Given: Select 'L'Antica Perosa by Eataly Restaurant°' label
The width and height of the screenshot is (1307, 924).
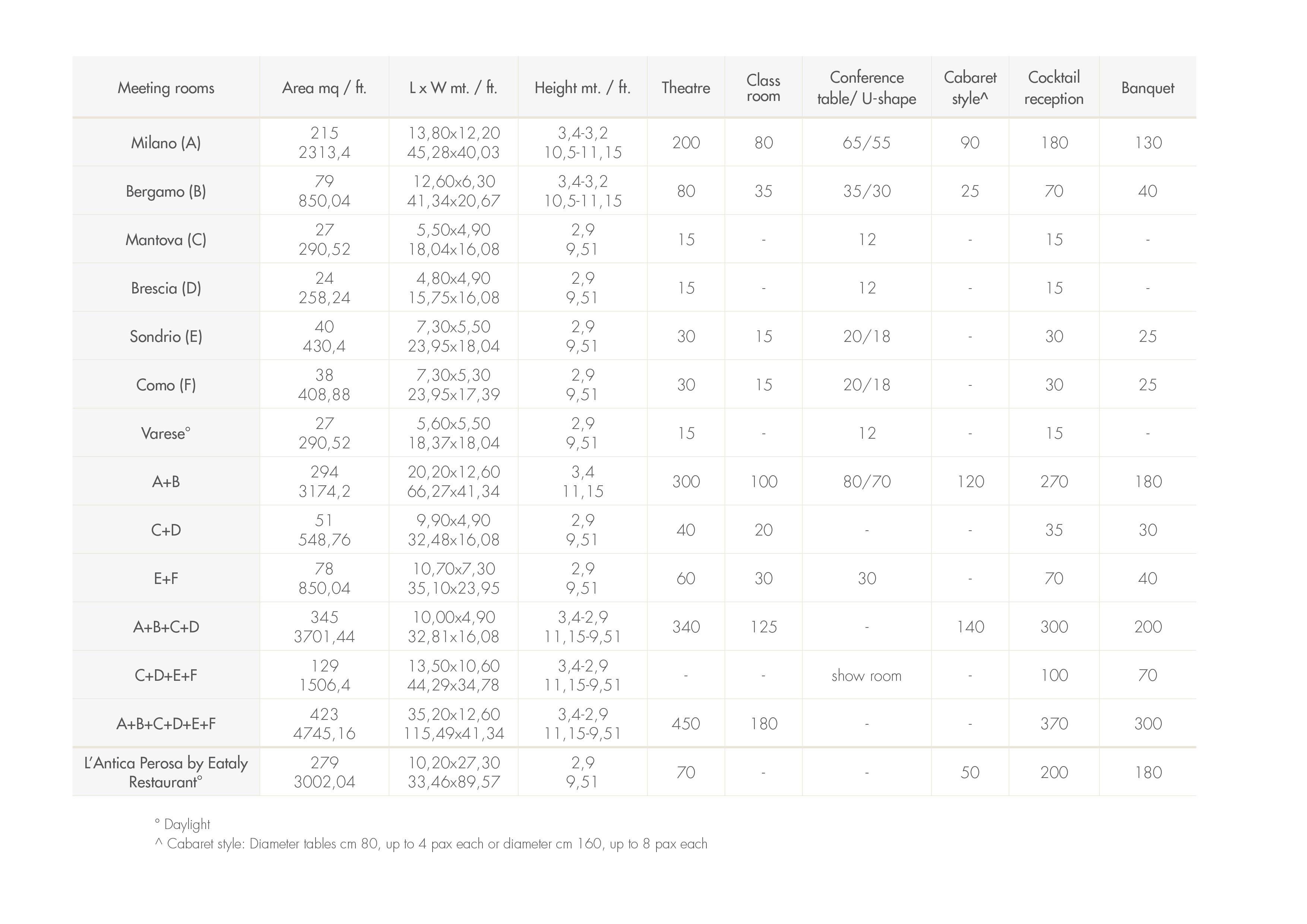Looking at the screenshot, I should [166, 772].
